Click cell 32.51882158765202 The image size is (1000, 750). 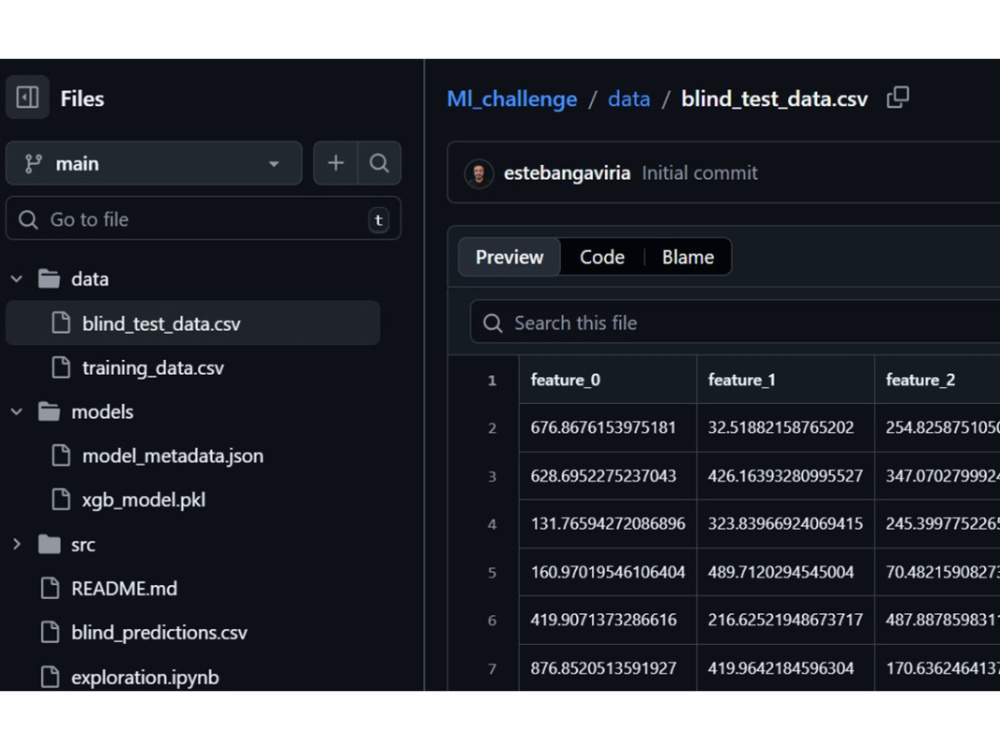pyautogui.click(x=785, y=428)
